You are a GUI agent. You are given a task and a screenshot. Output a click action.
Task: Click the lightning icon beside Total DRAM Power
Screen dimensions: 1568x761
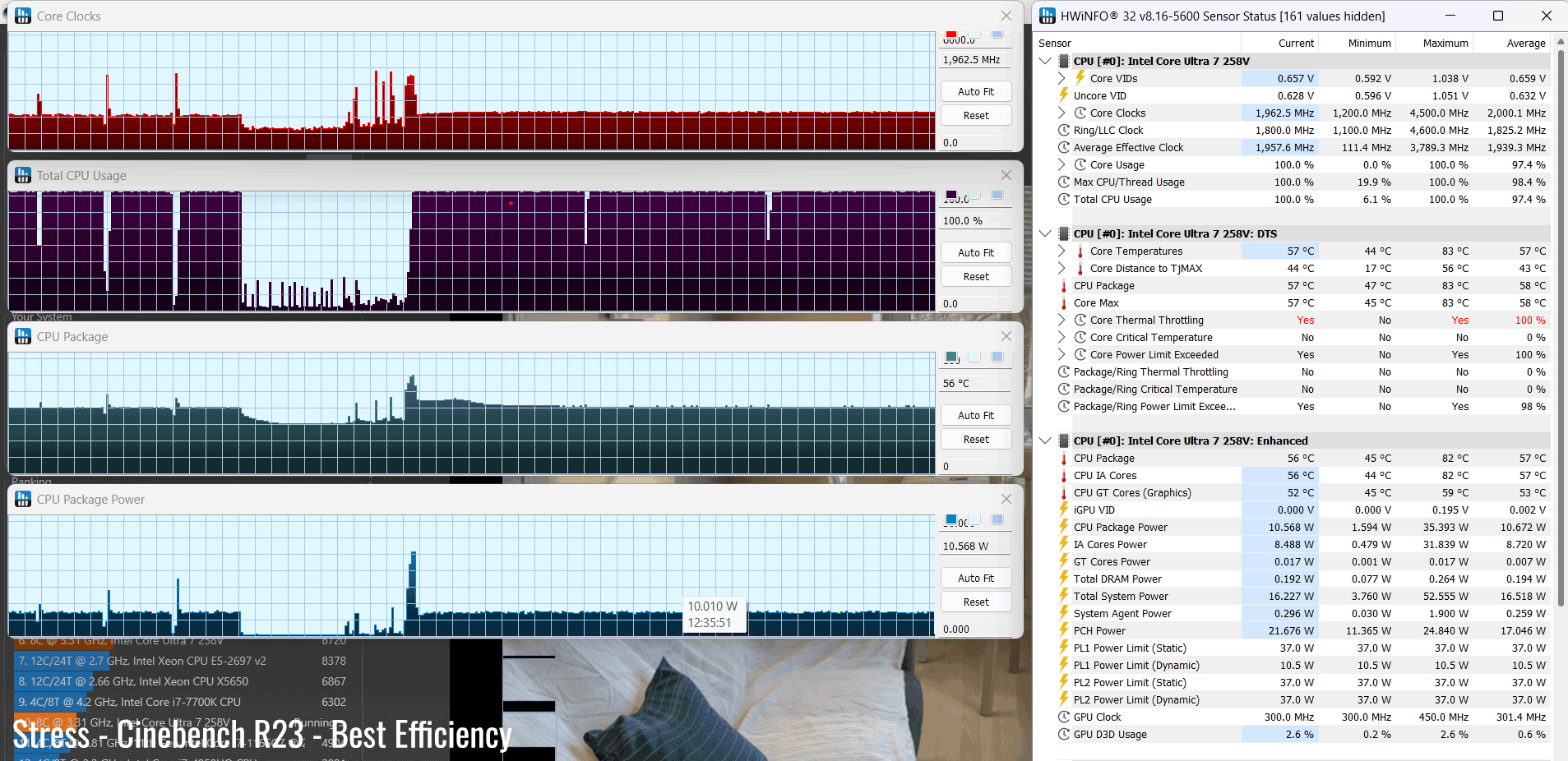point(1064,579)
